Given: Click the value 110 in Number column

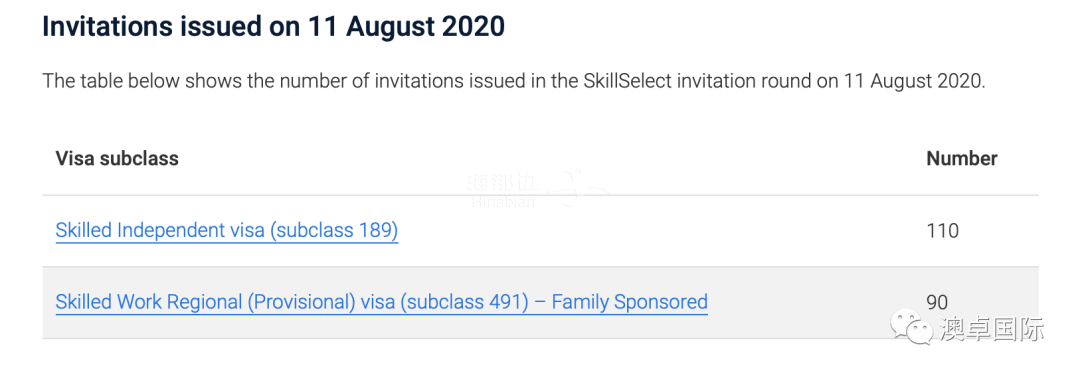Looking at the screenshot, I should click(943, 230).
